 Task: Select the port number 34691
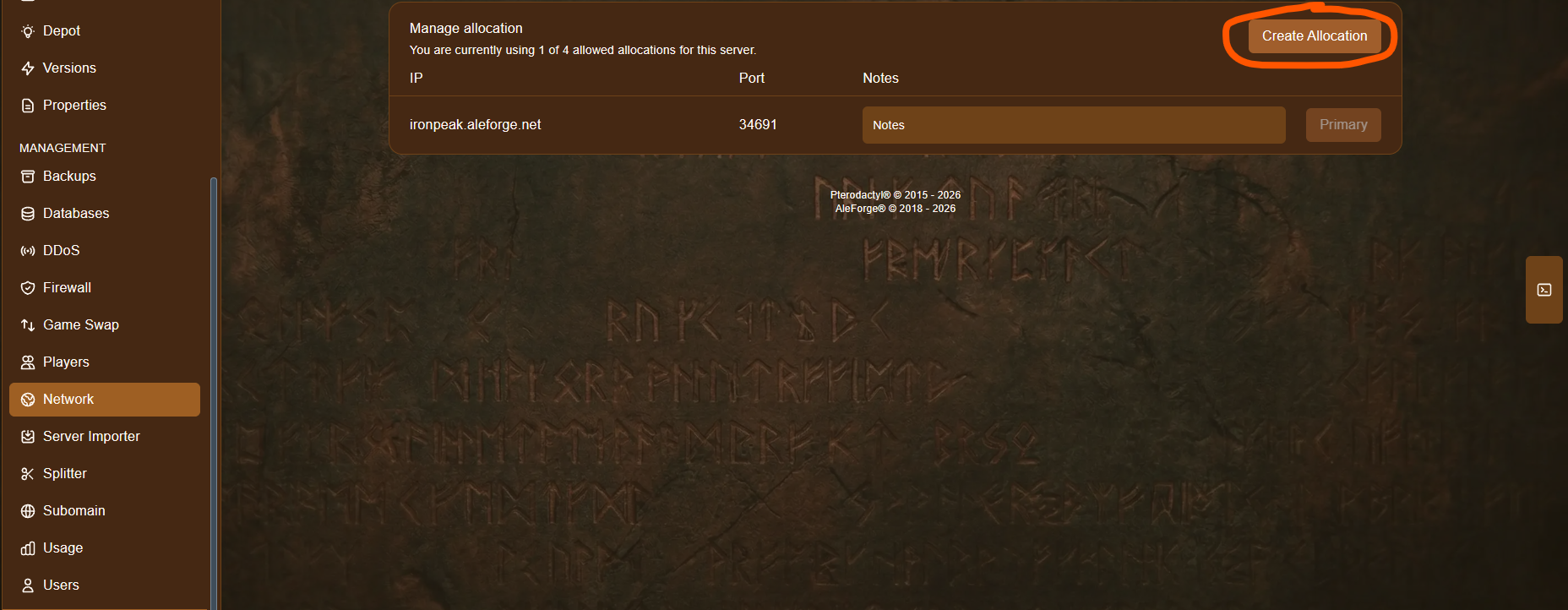758,124
